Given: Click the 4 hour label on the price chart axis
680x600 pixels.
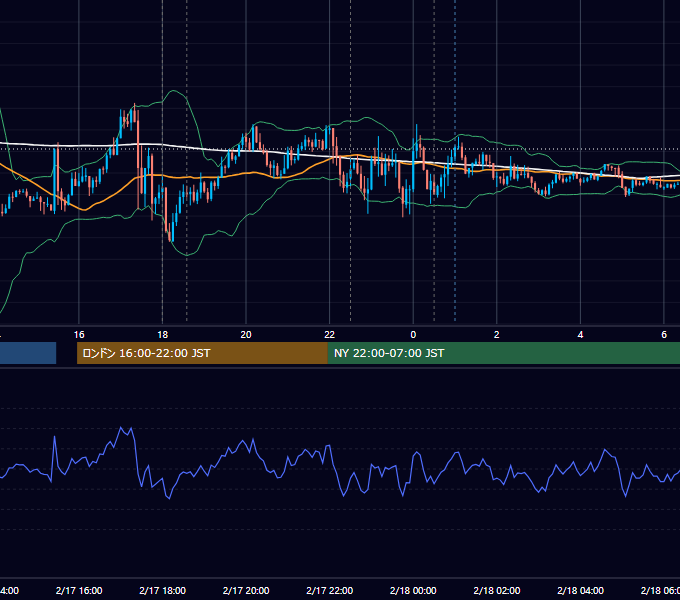Looking at the screenshot, I should 580,335.
